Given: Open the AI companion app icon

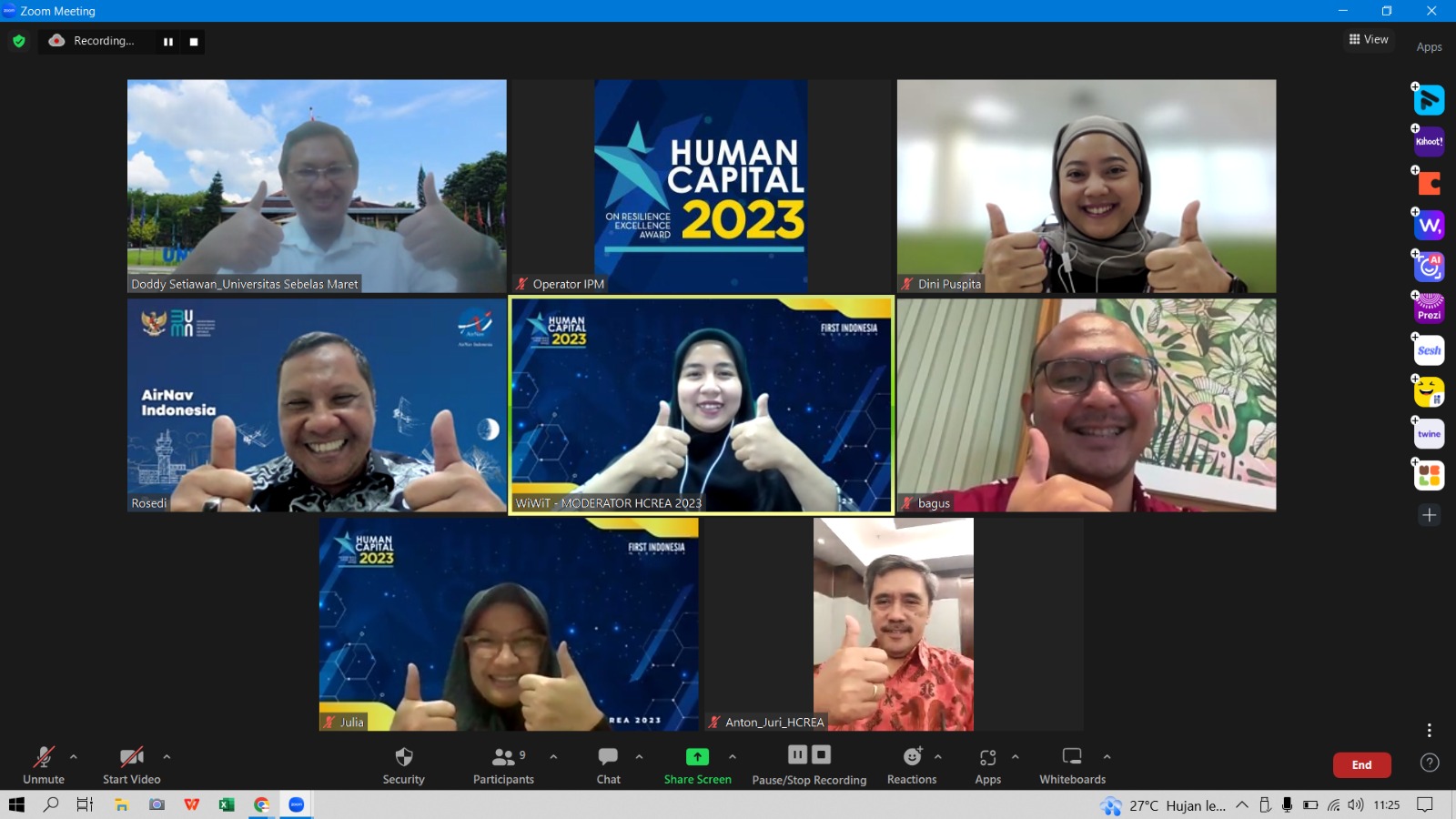Looking at the screenshot, I should (1429, 267).
